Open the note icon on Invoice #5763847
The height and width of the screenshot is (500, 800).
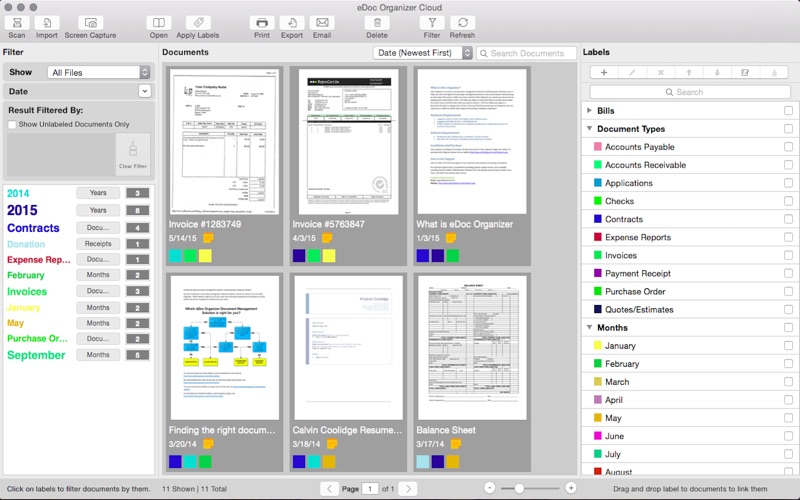(x=327, y=238)
